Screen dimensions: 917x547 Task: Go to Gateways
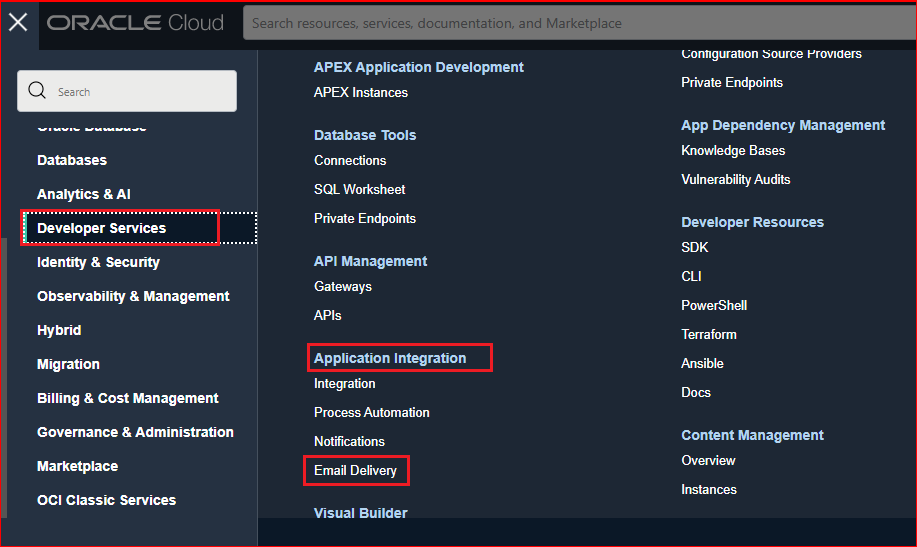pos(343,287)
